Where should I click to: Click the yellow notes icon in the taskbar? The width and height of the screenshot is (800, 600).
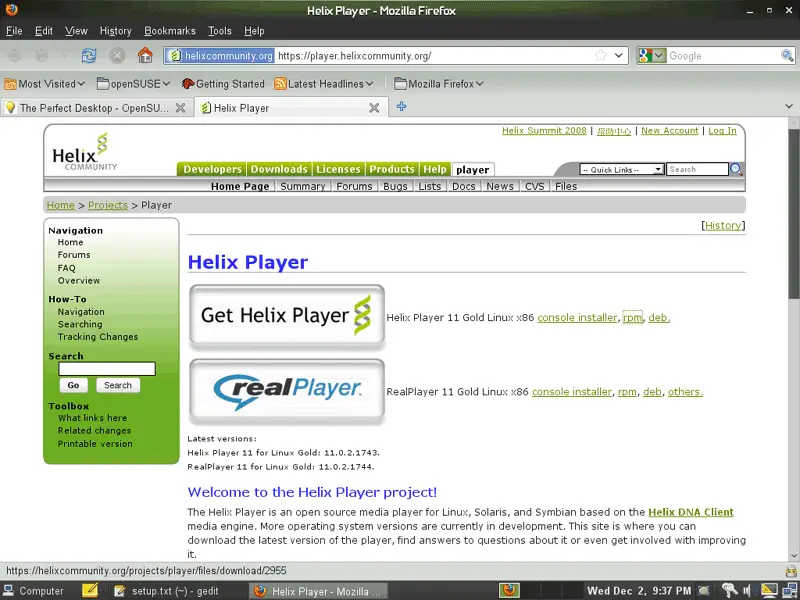pyautogui.click(x=90, y=590)
